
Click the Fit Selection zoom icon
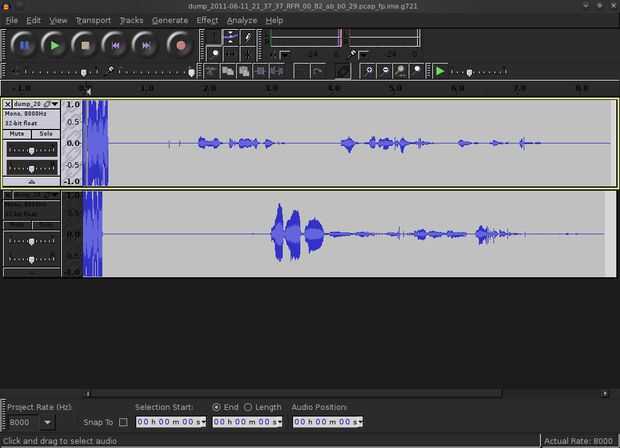[401, 72]
